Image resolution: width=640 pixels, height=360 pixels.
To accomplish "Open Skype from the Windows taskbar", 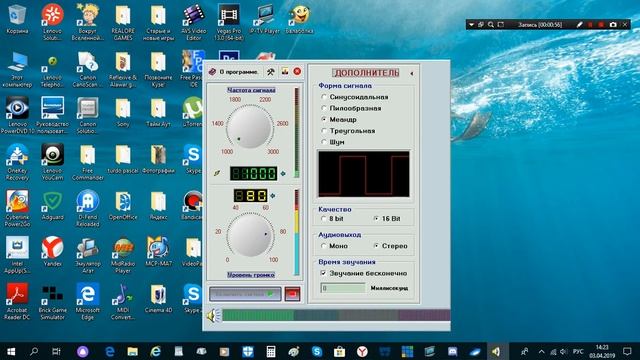I will point(317,351).
